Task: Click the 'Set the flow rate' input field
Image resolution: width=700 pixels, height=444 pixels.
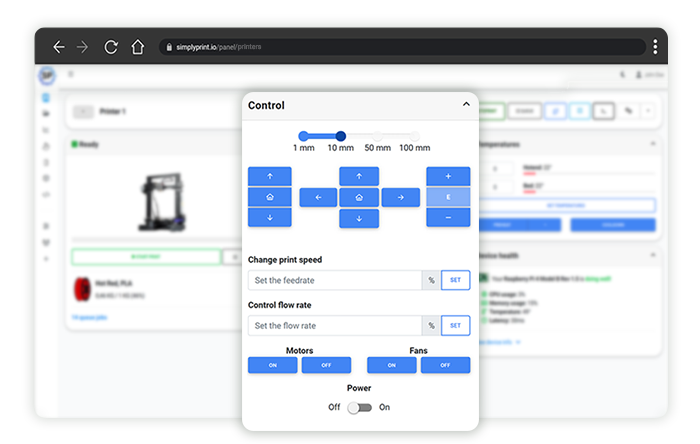Action: (334, 326)
